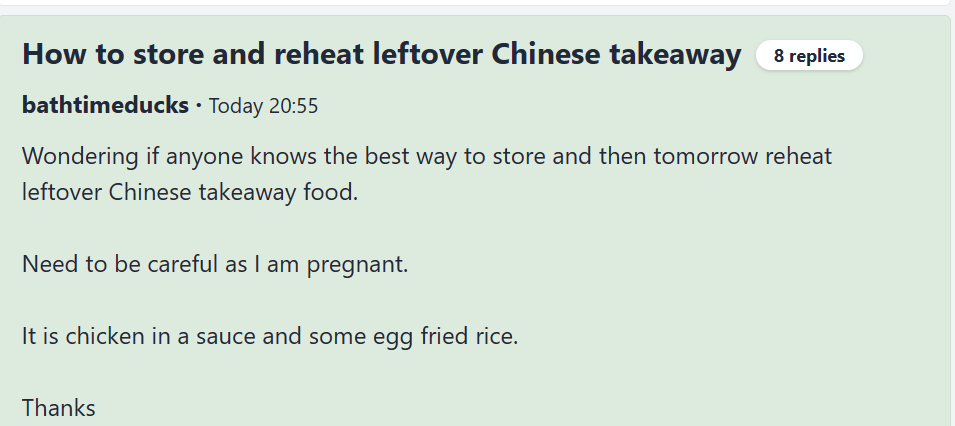This screenshot has height=426, width=955.
Task: Click the dot separator after bathtimeducks
Action: click(199, 105)
